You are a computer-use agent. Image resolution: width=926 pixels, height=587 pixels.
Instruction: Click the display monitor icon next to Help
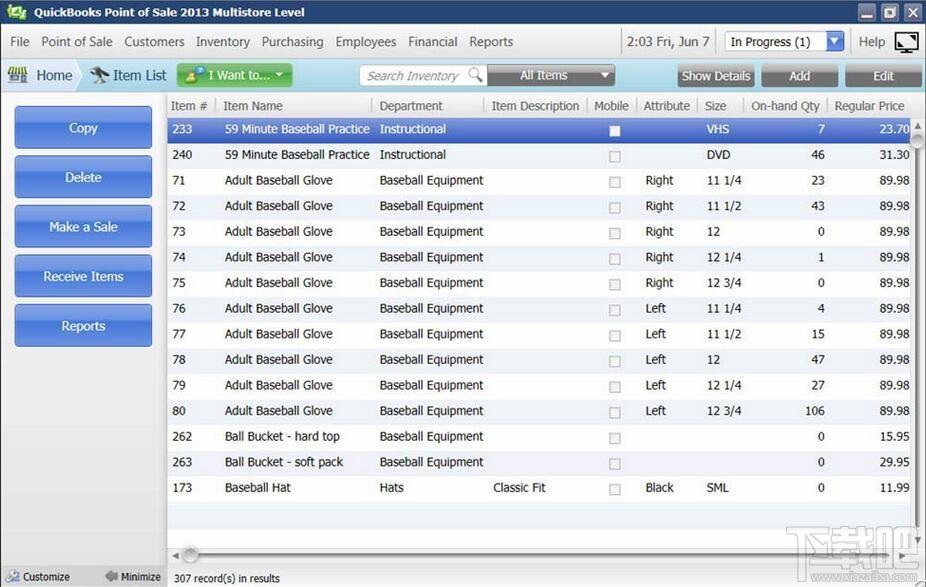point(906,42)
